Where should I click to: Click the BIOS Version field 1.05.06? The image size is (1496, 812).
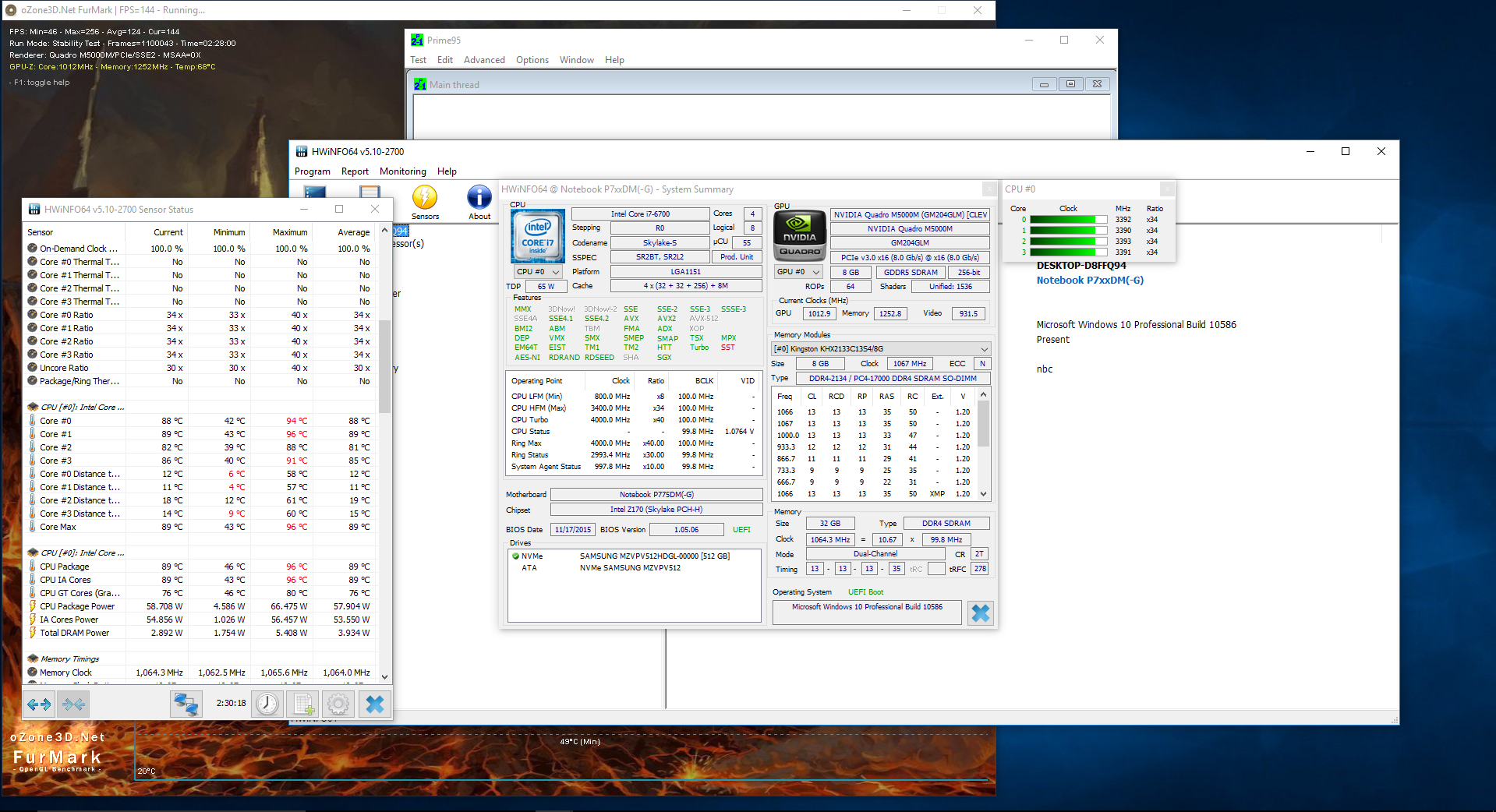(687, 530)
